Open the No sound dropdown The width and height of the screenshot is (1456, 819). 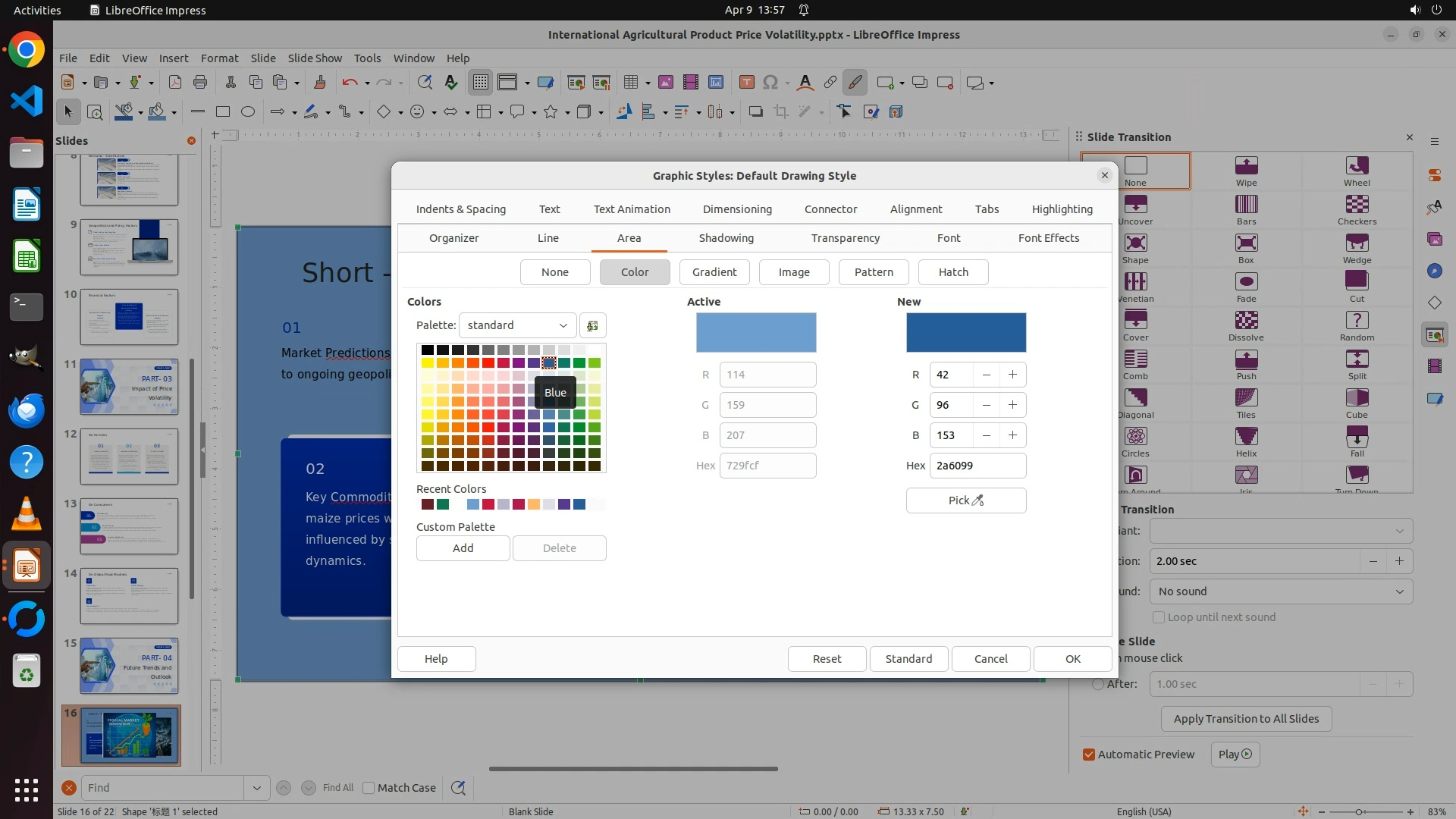coord(1280,591)
